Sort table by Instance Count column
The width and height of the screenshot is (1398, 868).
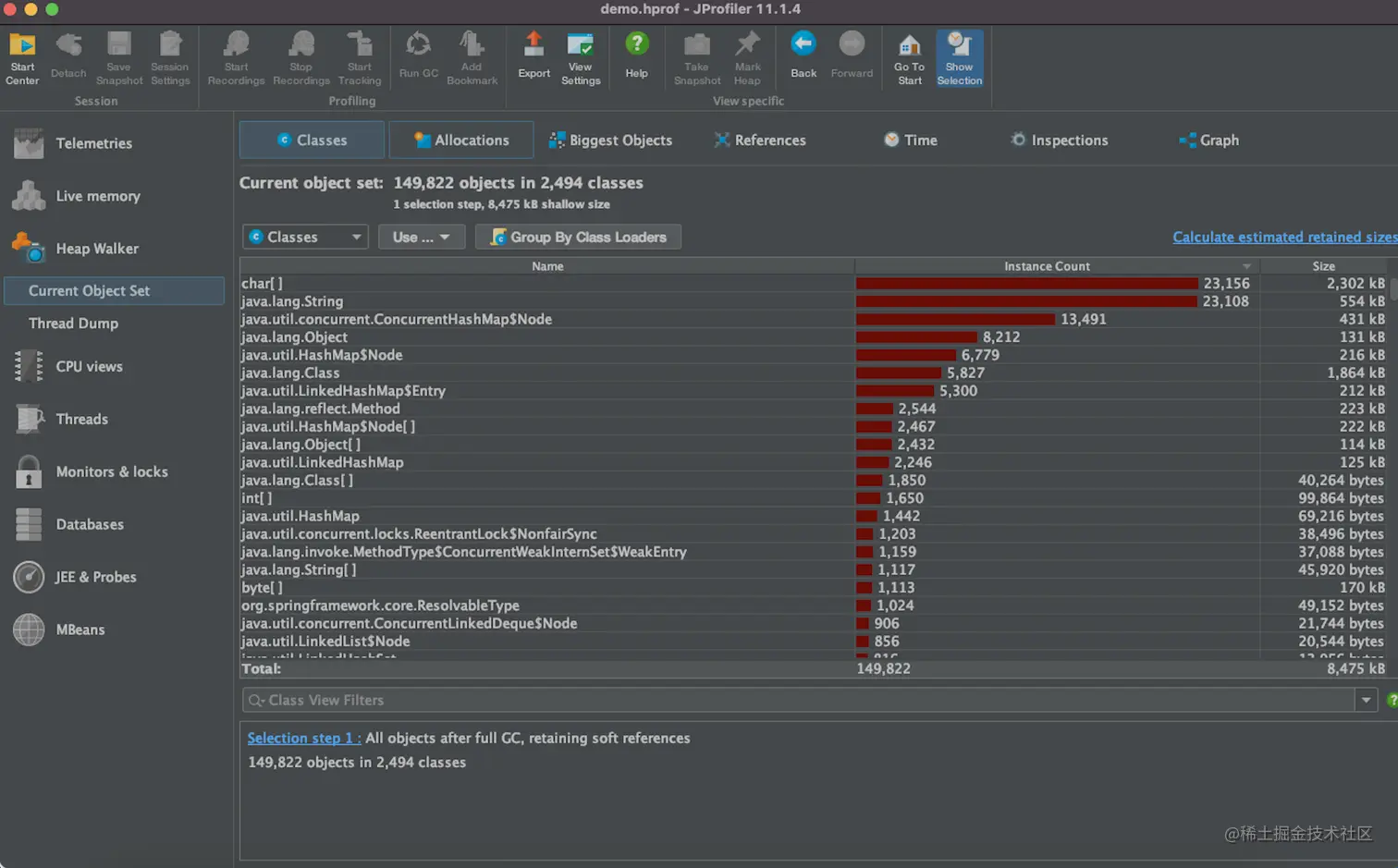1057,266
